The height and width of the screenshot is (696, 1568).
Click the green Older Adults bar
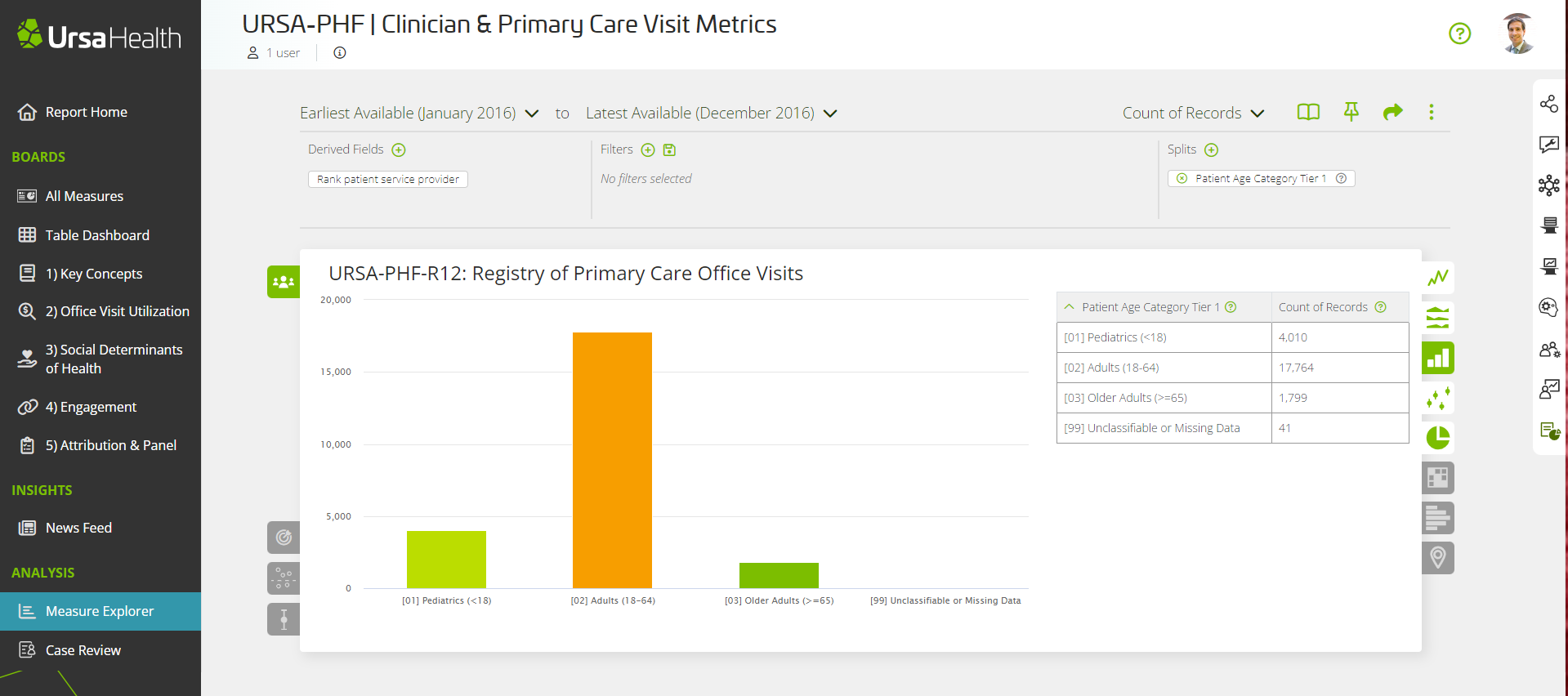[x=779, y=575]
